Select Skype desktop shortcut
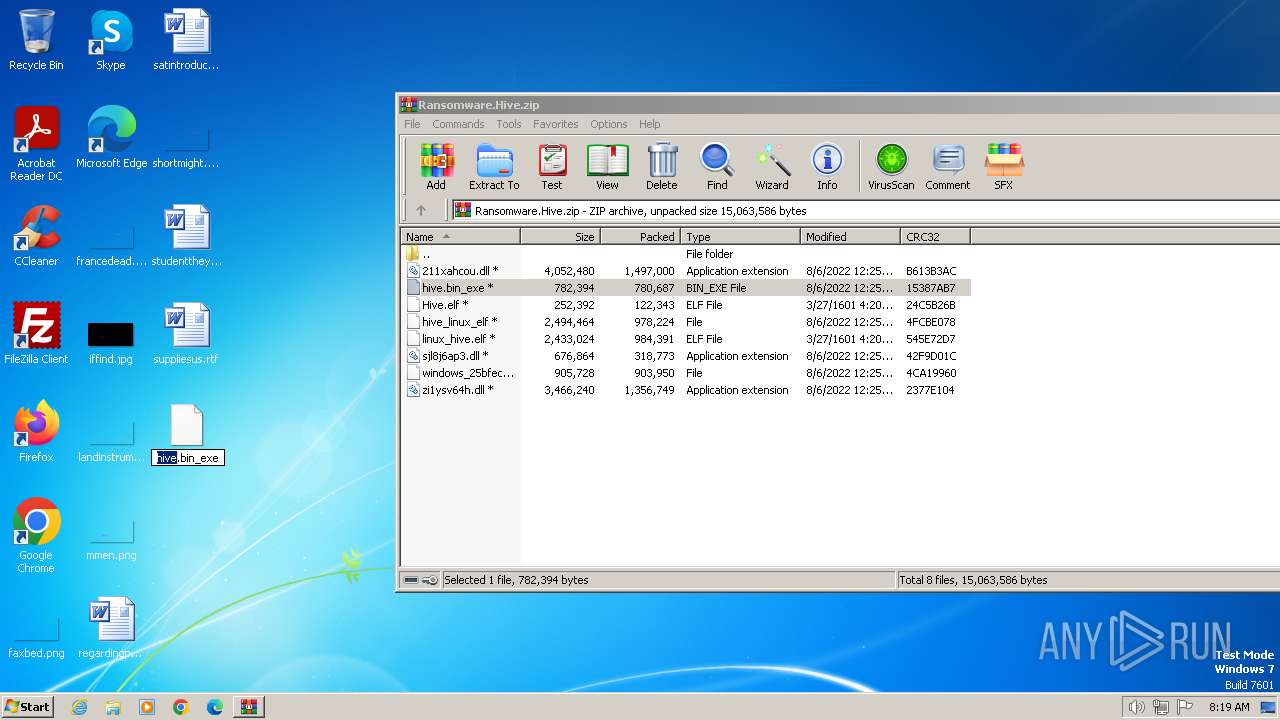The image size is (1280, 720). (111, 40)
